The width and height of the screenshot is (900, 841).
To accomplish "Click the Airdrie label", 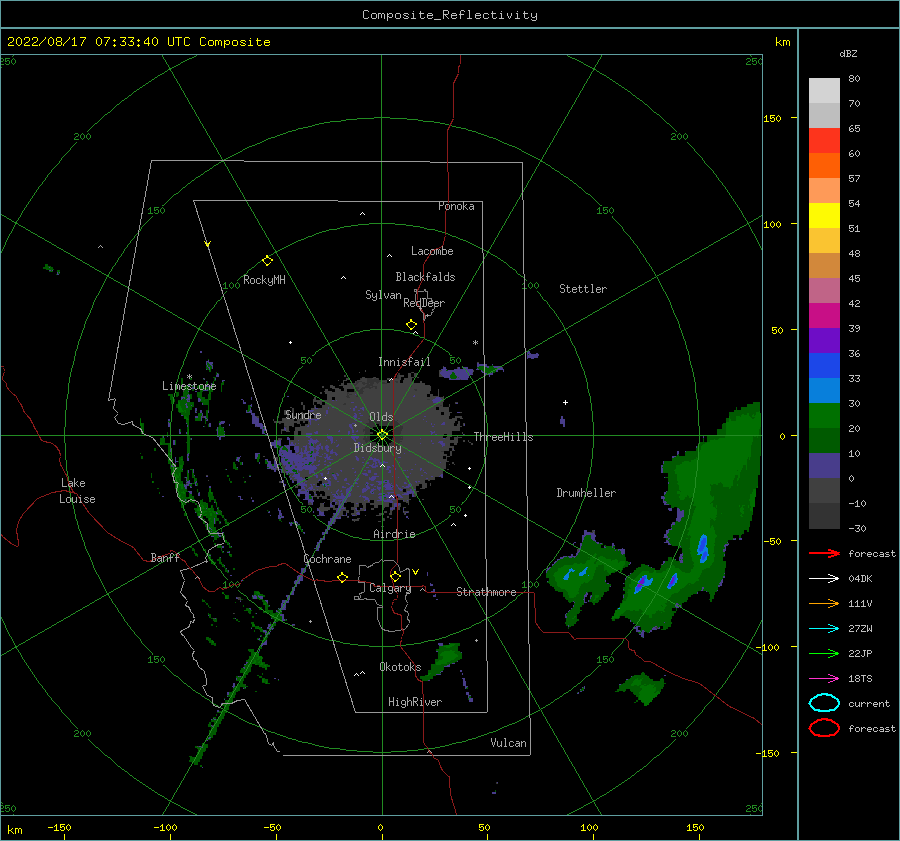I will [x=394, y=534].
